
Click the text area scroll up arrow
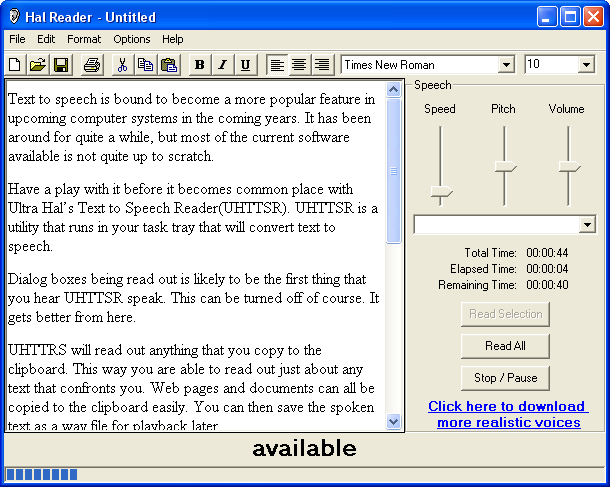tap(393, 90)
